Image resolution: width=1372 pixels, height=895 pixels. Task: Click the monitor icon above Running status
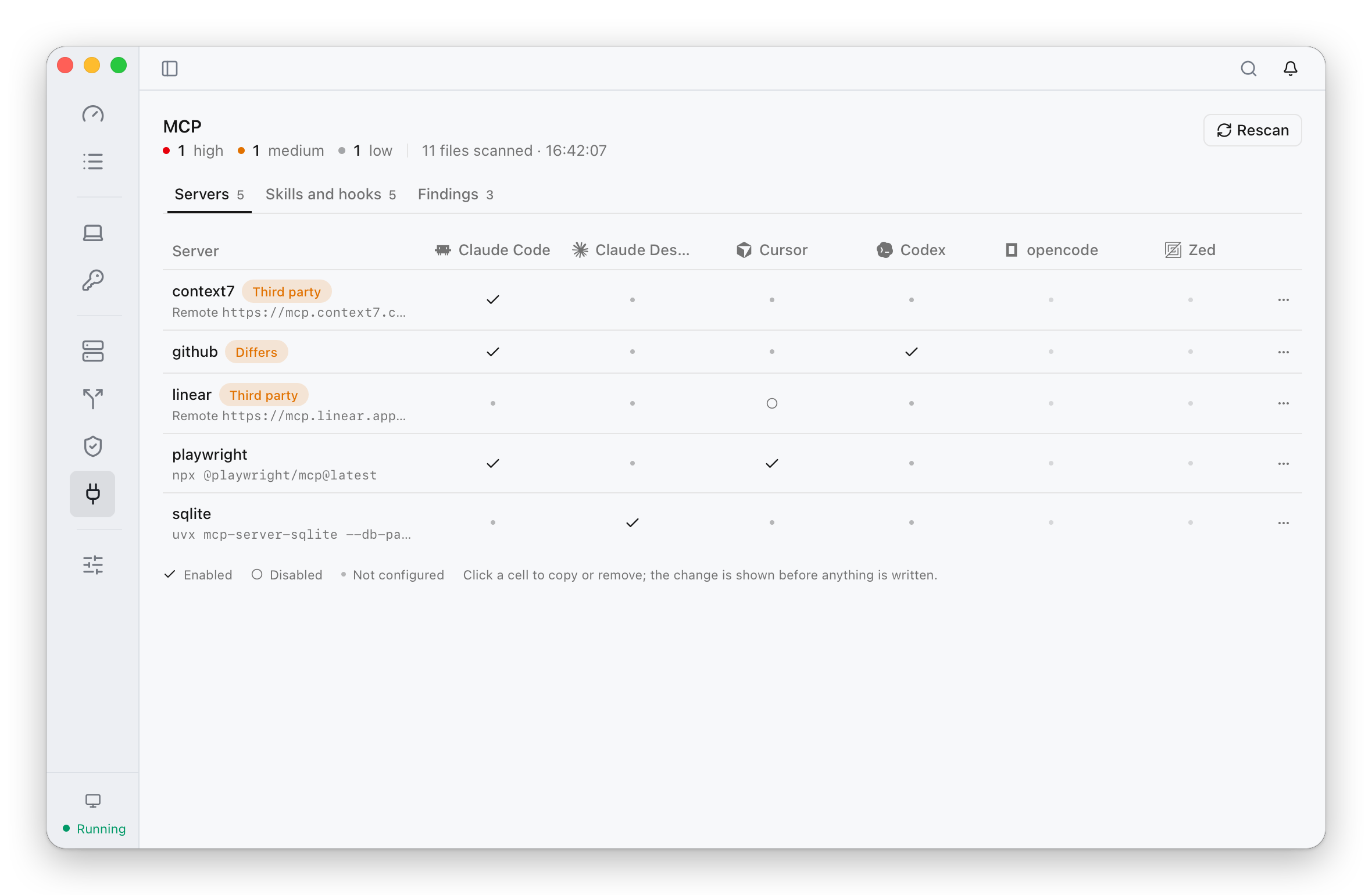pyautogui.click(x=93, y=801)
